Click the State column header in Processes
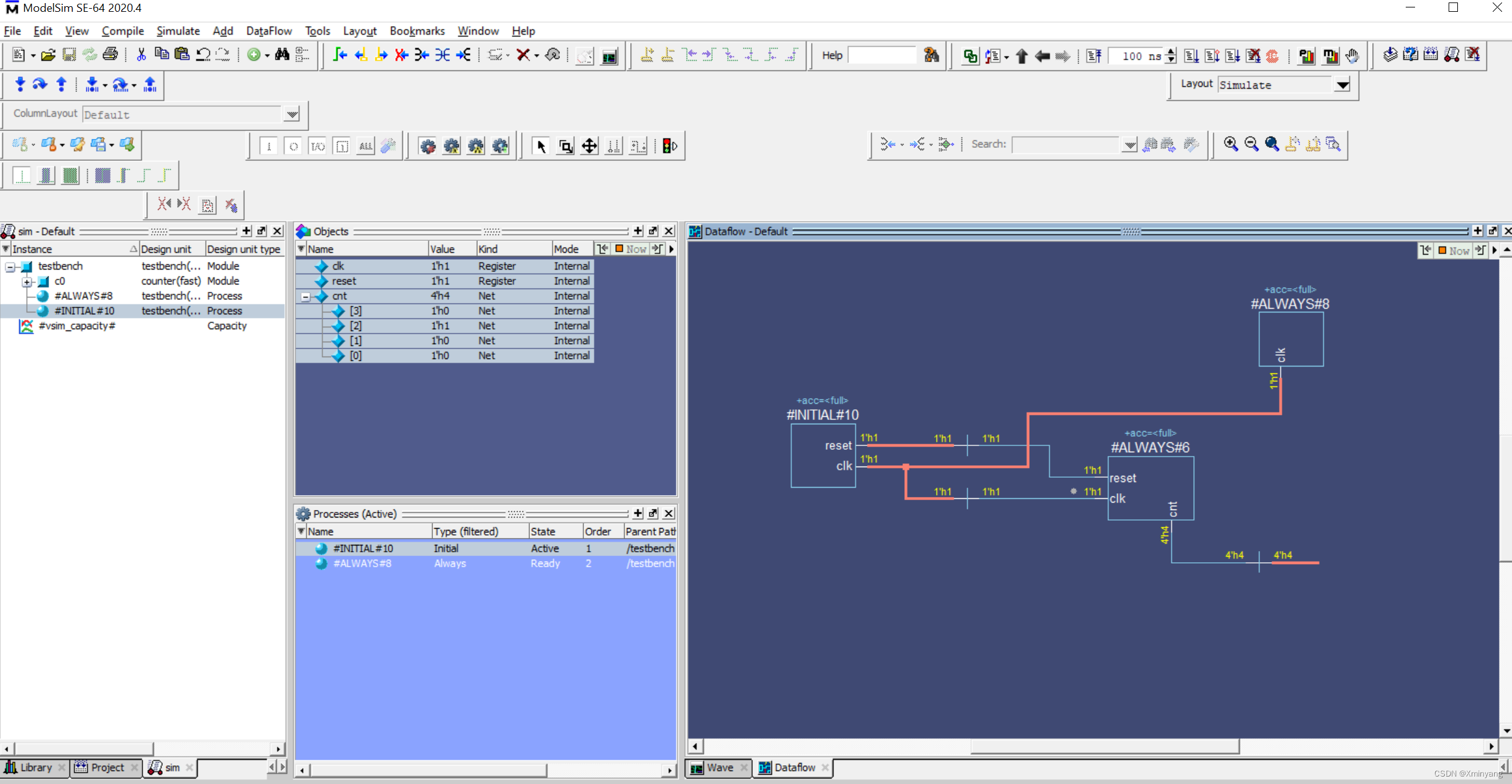The image size is (1512, 784). click(556, 532)
